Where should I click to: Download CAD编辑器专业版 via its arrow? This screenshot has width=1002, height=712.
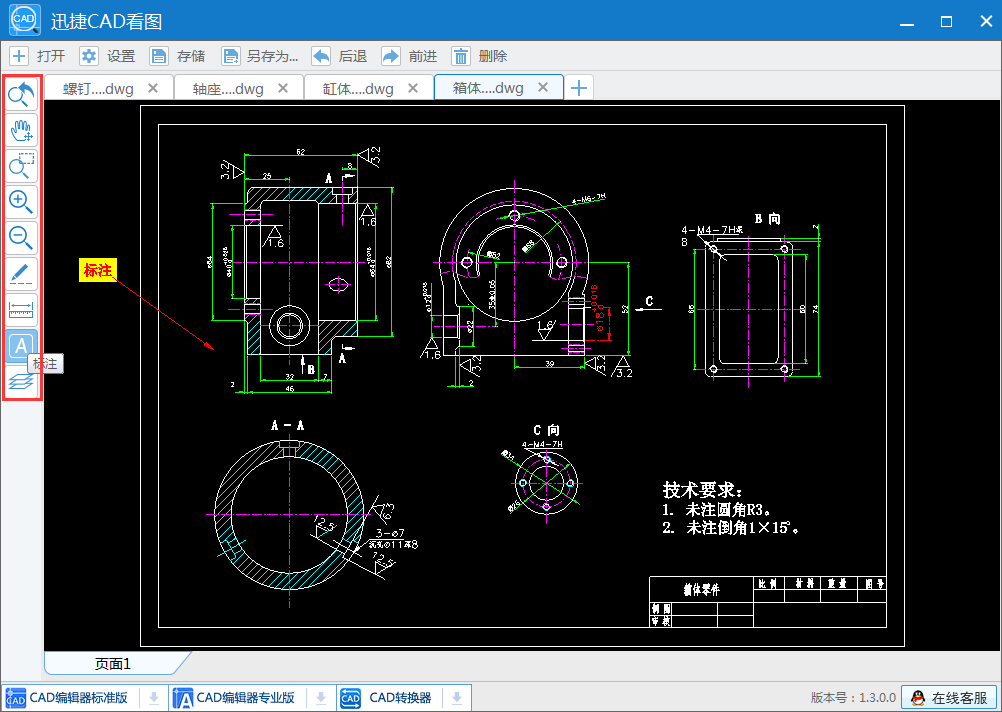tap(321, 698)
